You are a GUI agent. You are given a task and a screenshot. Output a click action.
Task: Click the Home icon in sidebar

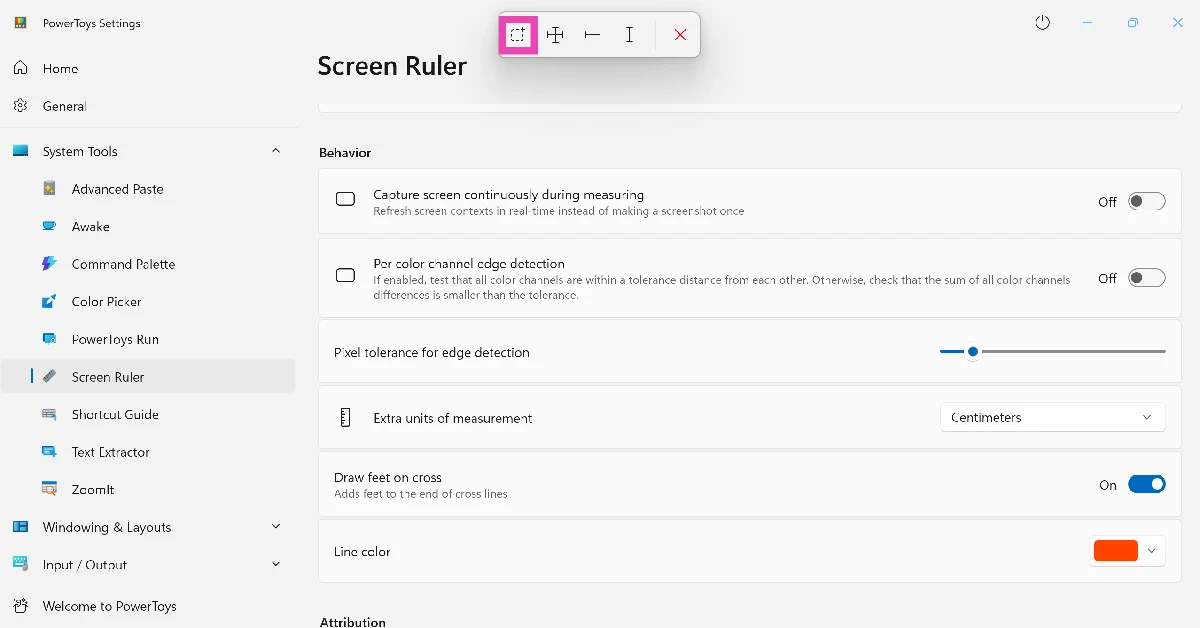20,68
